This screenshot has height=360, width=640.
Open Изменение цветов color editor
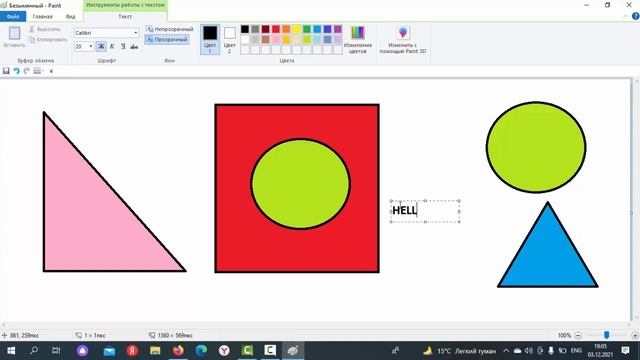coord(358,40)
